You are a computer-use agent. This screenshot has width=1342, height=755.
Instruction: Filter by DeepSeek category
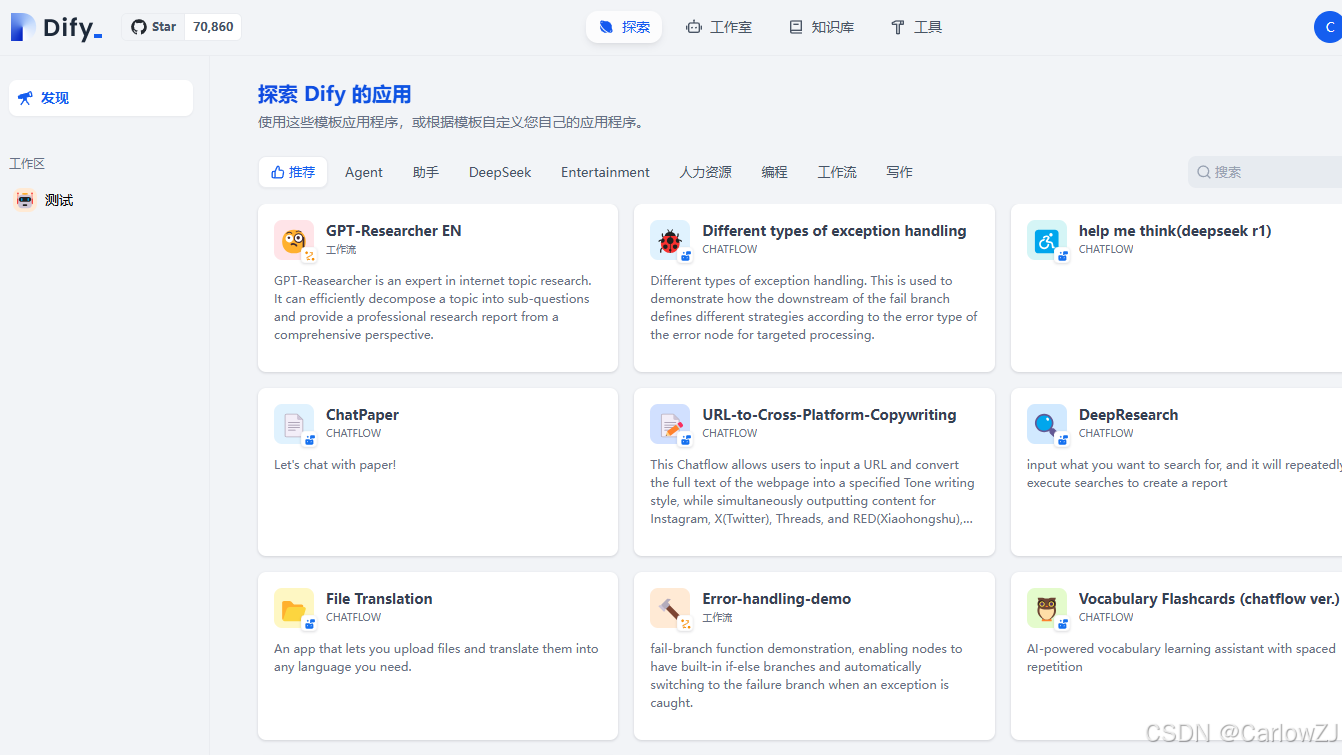click(500, 172)
